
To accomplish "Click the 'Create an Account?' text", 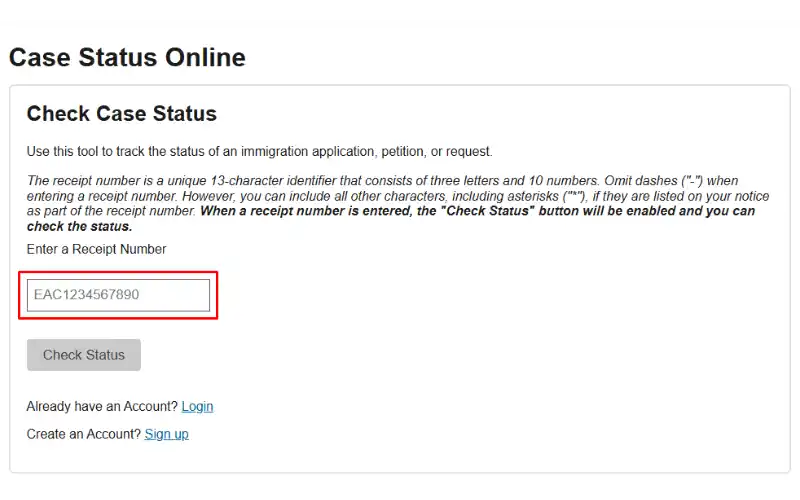I will pyautogui.click(x=84, y=434).
